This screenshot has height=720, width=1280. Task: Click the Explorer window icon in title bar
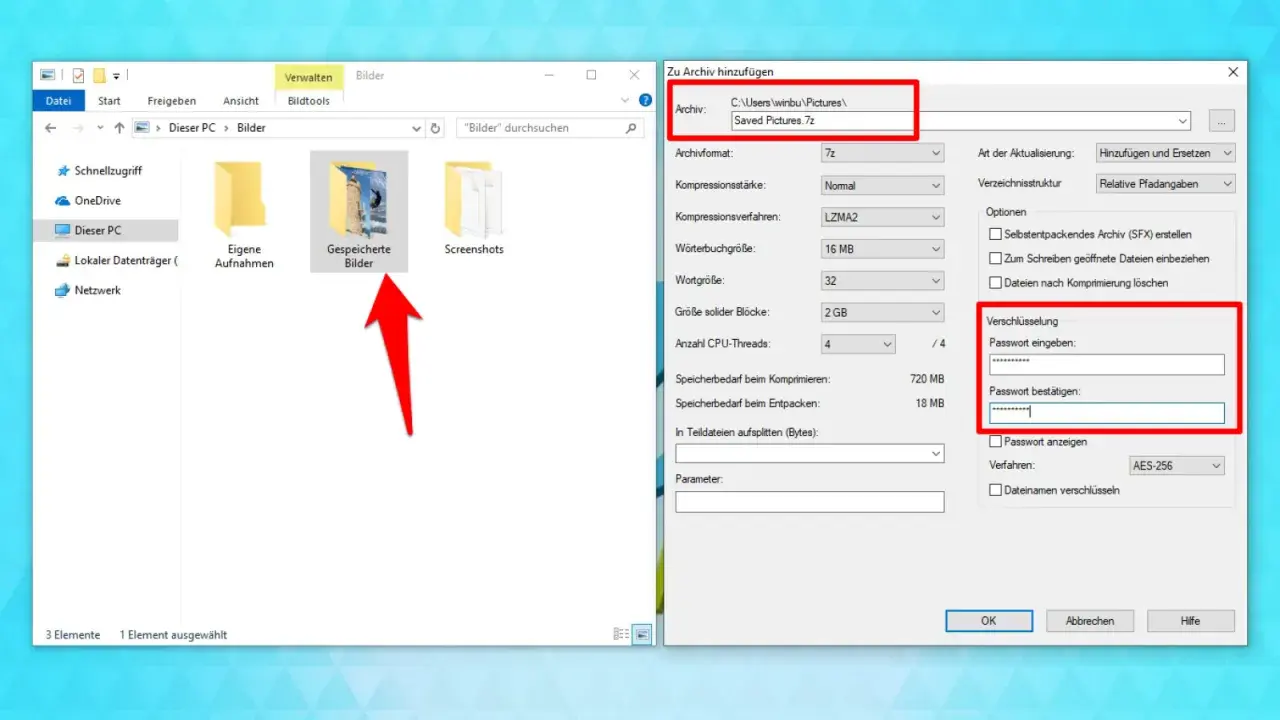click(x=47, y=75)
